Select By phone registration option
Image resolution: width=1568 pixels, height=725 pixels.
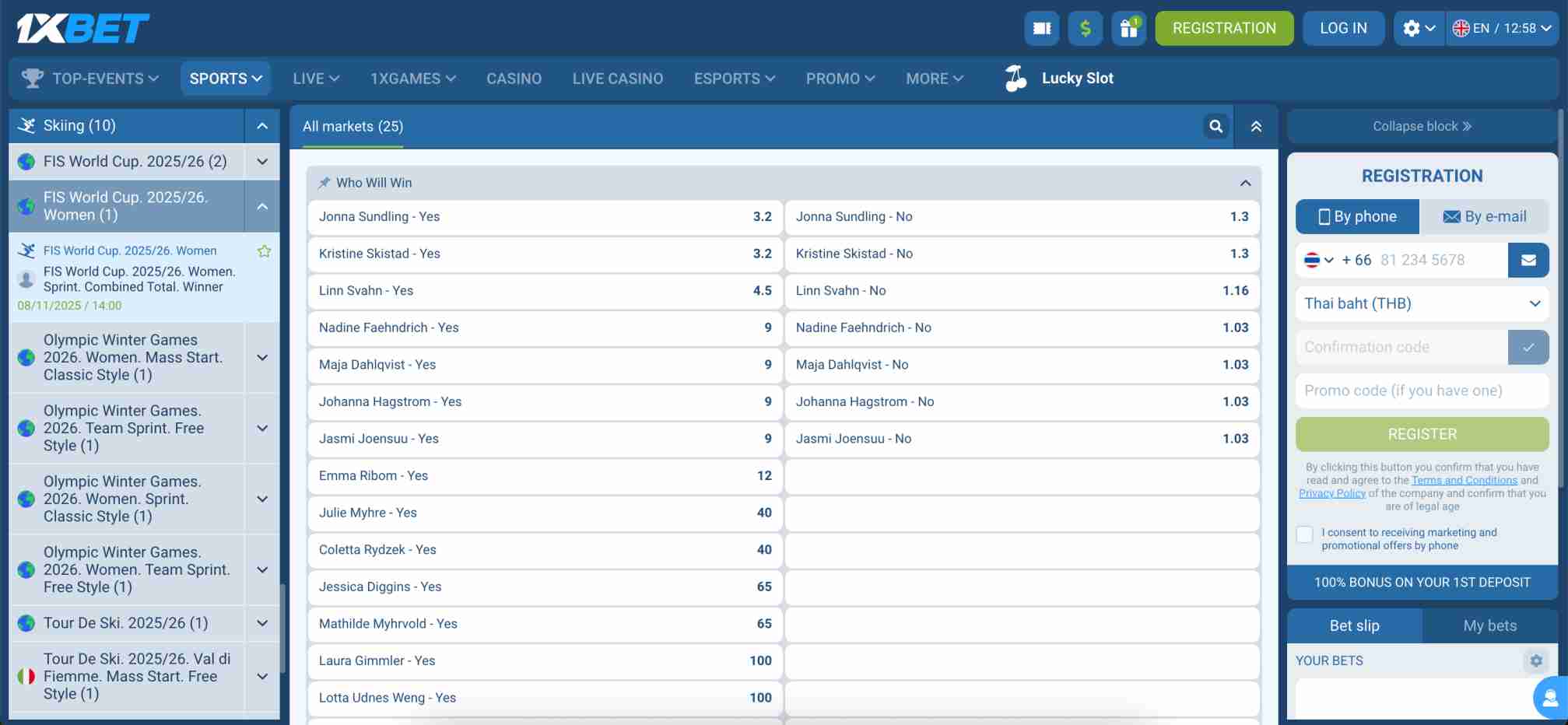(x=1358, y=216)
